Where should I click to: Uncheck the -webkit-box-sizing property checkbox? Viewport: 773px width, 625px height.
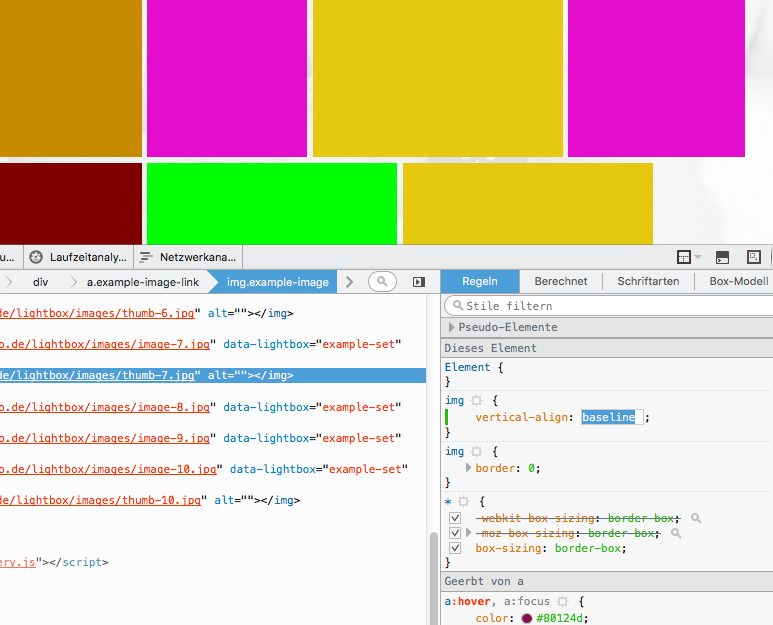[455, 518]
